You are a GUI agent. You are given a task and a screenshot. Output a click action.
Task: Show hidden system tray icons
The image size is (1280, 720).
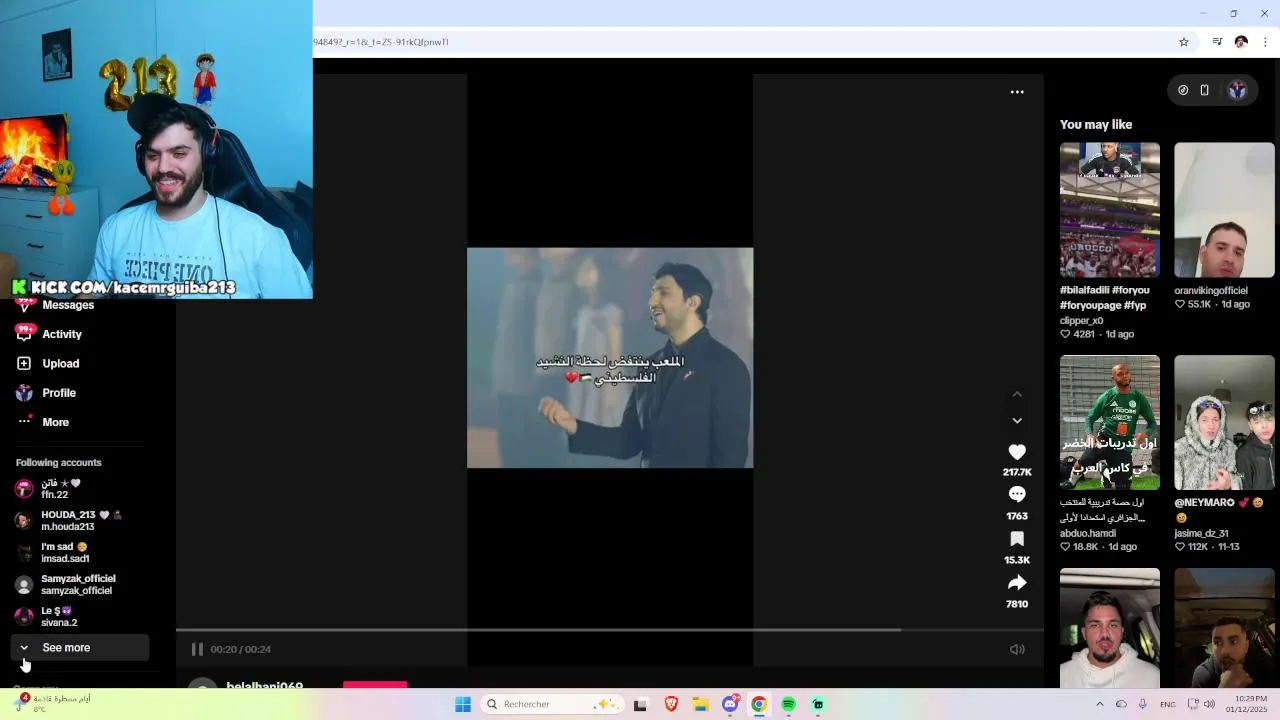click(x=1099, y=704)
